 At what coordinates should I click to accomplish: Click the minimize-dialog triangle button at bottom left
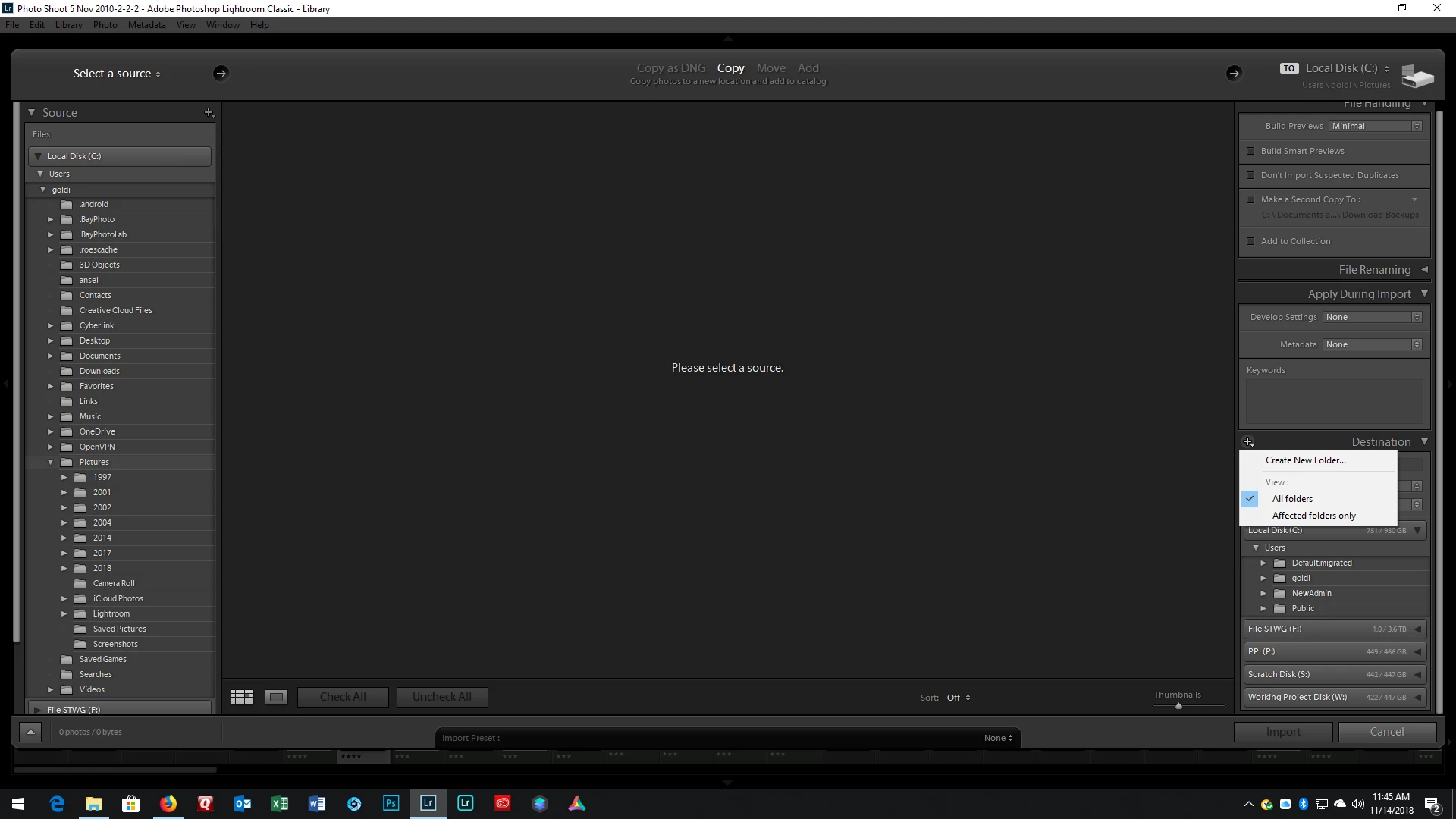click(x=30, y=732)
